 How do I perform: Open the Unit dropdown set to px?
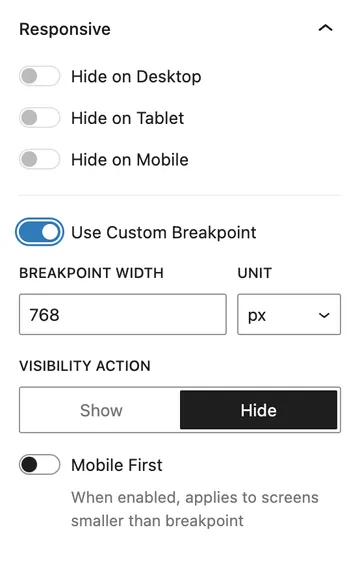click(289, 315)
